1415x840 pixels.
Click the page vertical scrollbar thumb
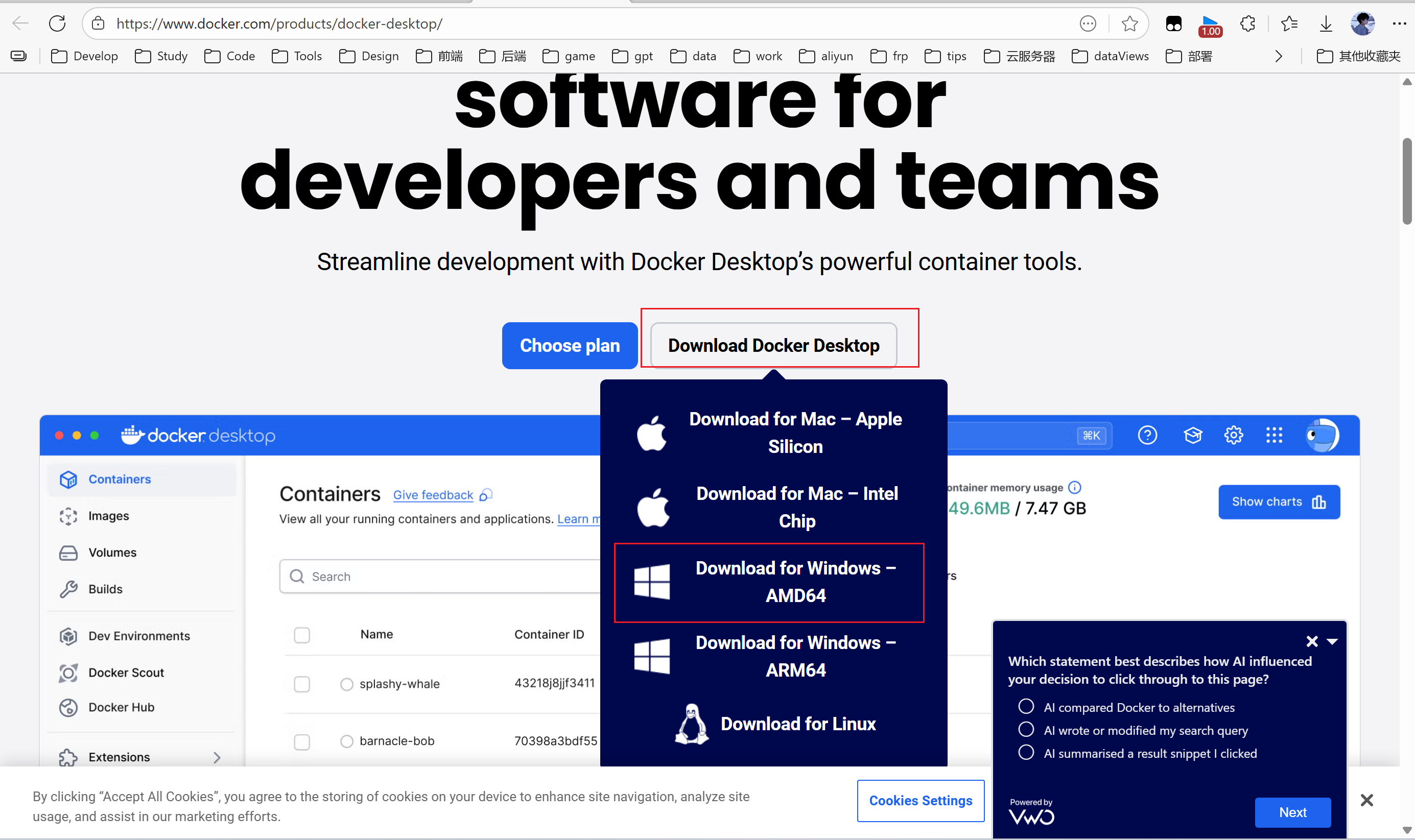pyautogui.click(x=1406, y=181)
